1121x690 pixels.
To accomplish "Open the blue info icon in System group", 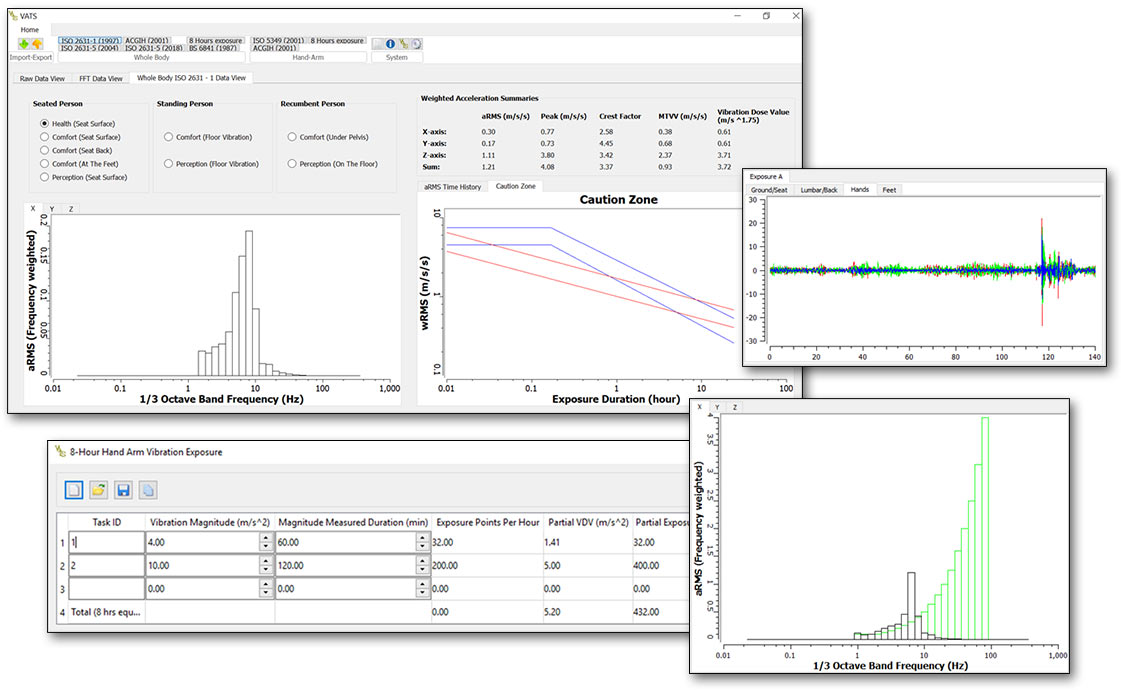I will point(390,44).
